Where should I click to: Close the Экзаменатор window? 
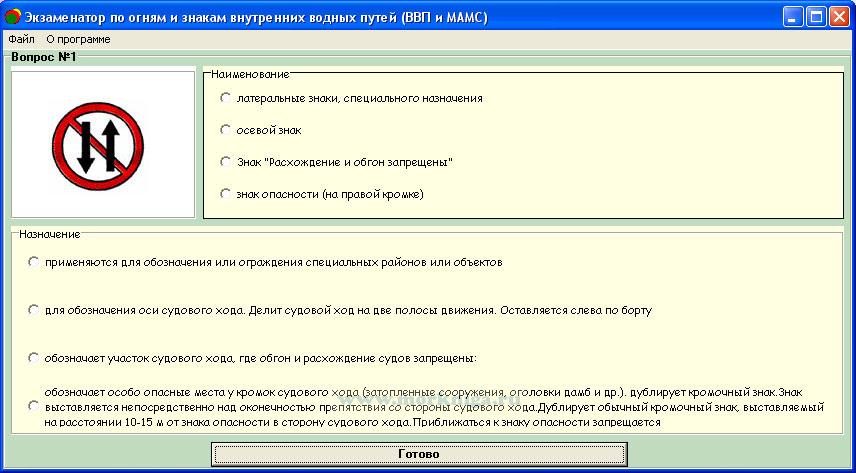click(x=838, y=16)
